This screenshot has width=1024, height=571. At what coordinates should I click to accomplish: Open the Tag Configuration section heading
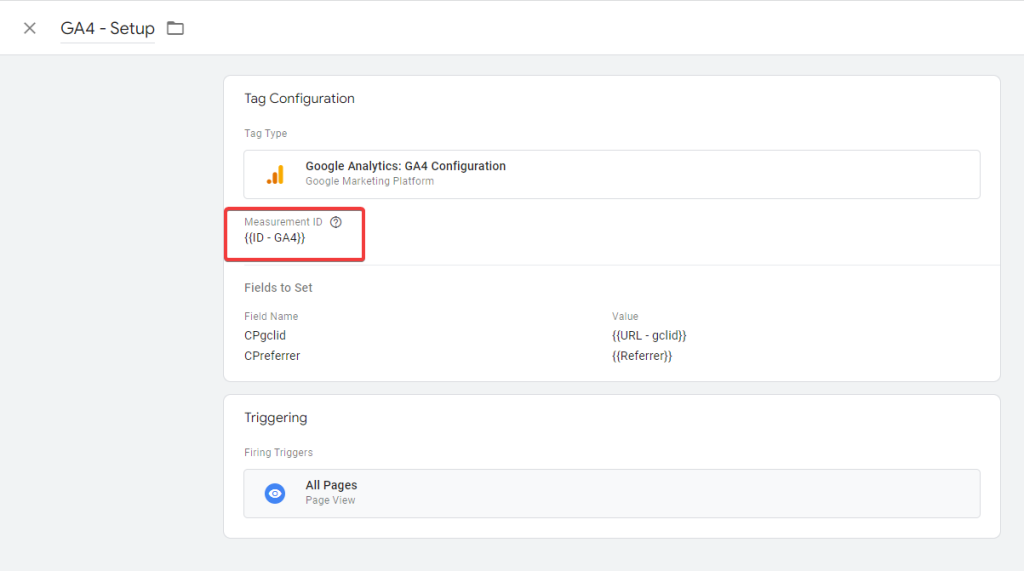pyautogui.click(x=299, y=98)
